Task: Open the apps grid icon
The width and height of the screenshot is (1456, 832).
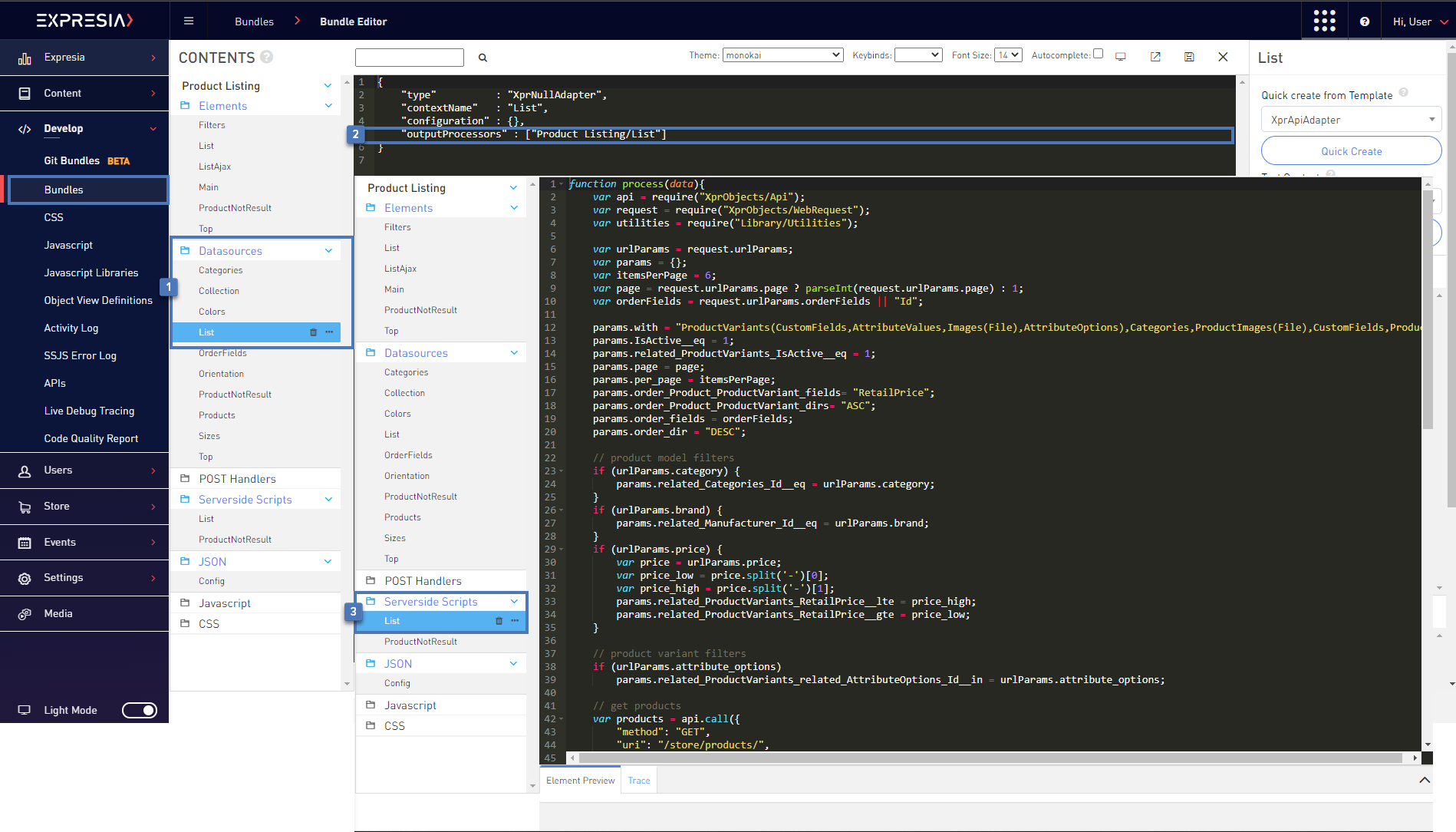Action: pyautogui.click(x=1324, y=21)
